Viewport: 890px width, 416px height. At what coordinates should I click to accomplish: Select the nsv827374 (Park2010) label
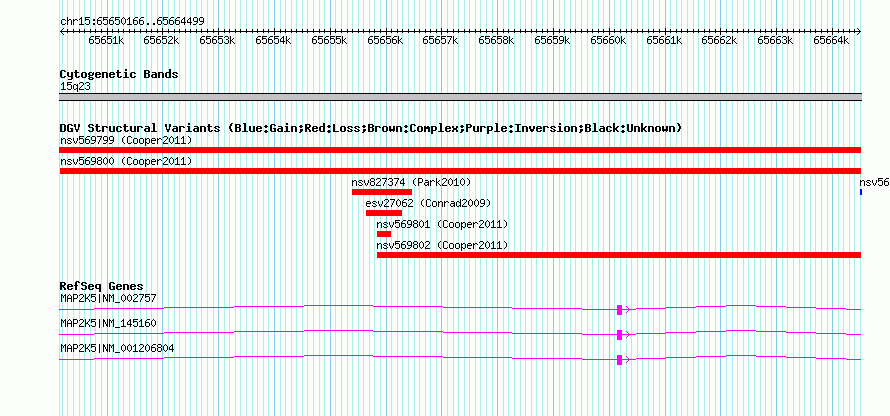point(411,182)
